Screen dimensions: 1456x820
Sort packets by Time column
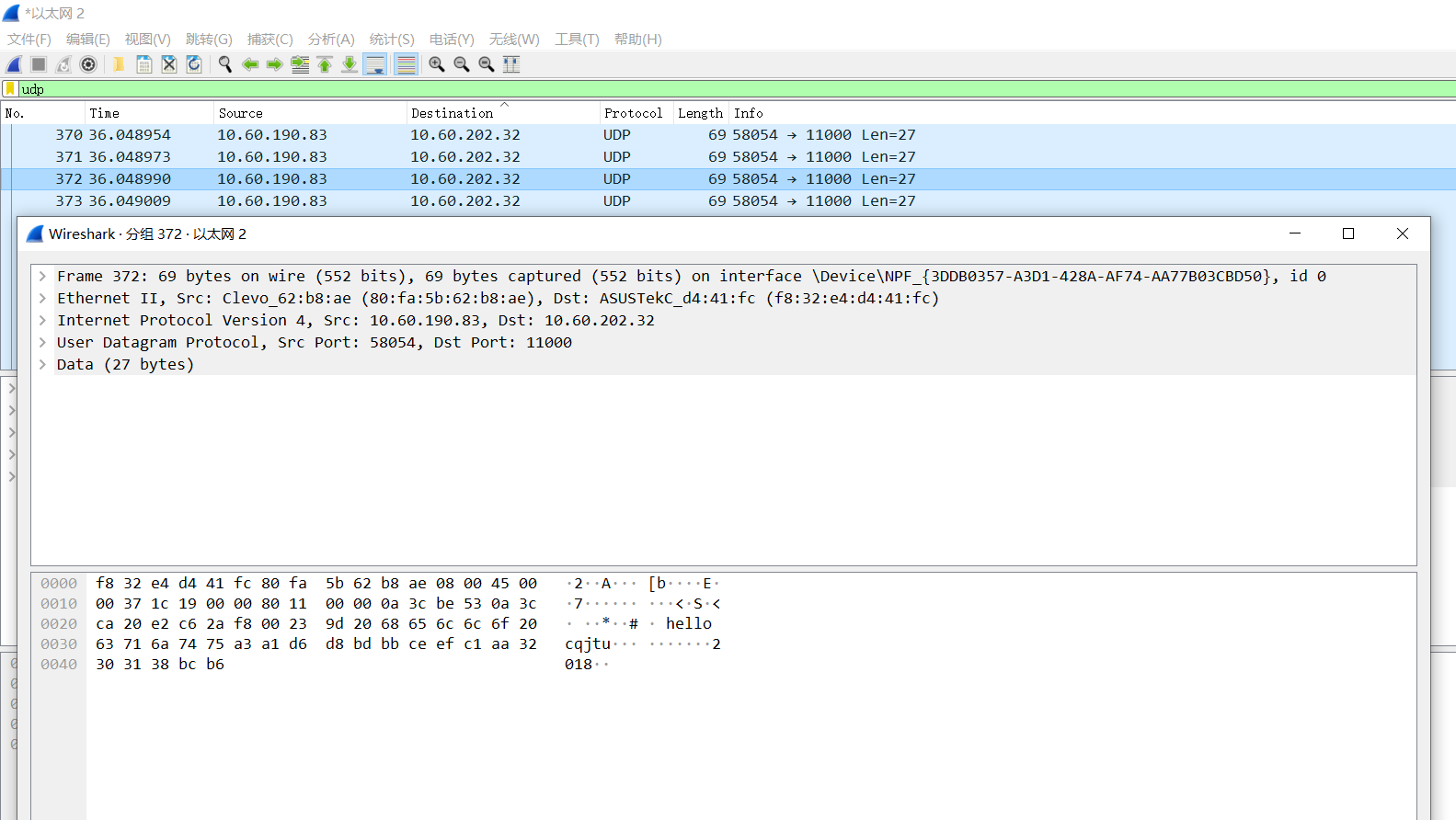pyautogui.click(x=149, y=113)
